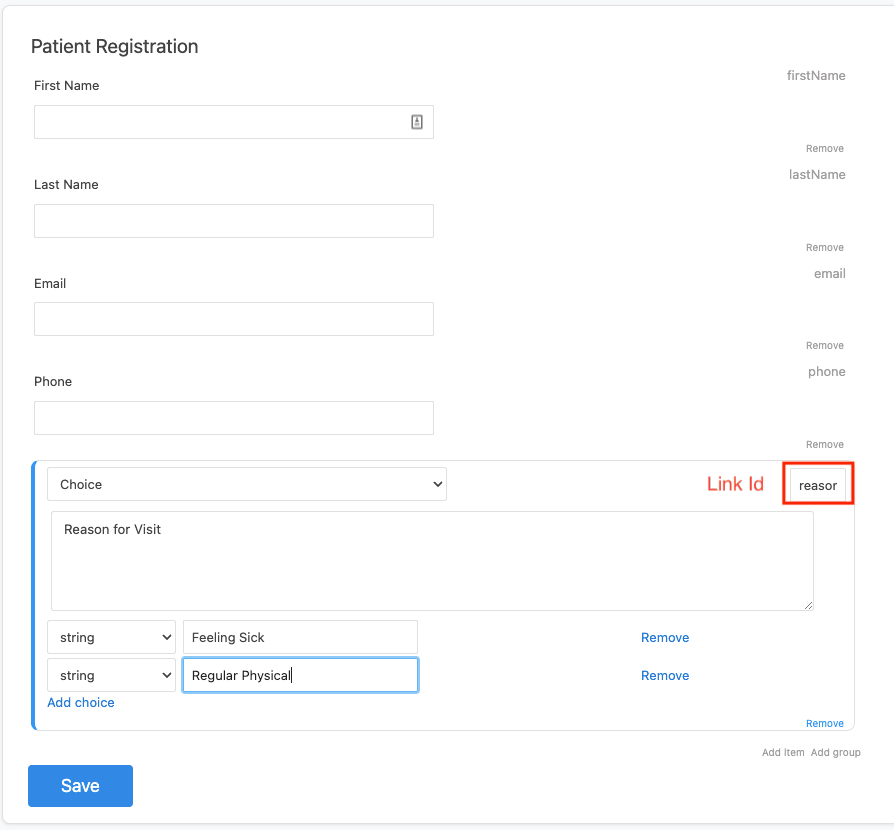Open the answer type dropdown for Regular Physical
The image size is (894, 830).
tap(111, 675)
